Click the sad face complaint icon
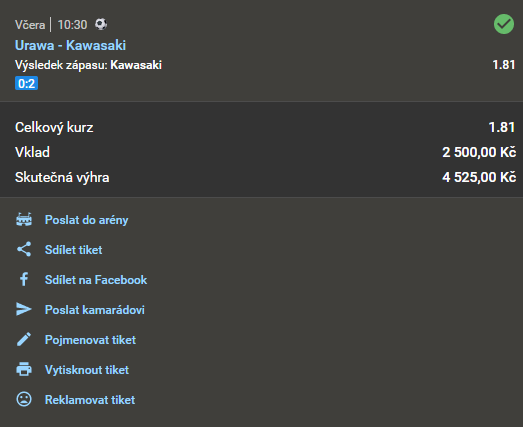The width and height of the screenshot is (523, 427). click(24, 399)
